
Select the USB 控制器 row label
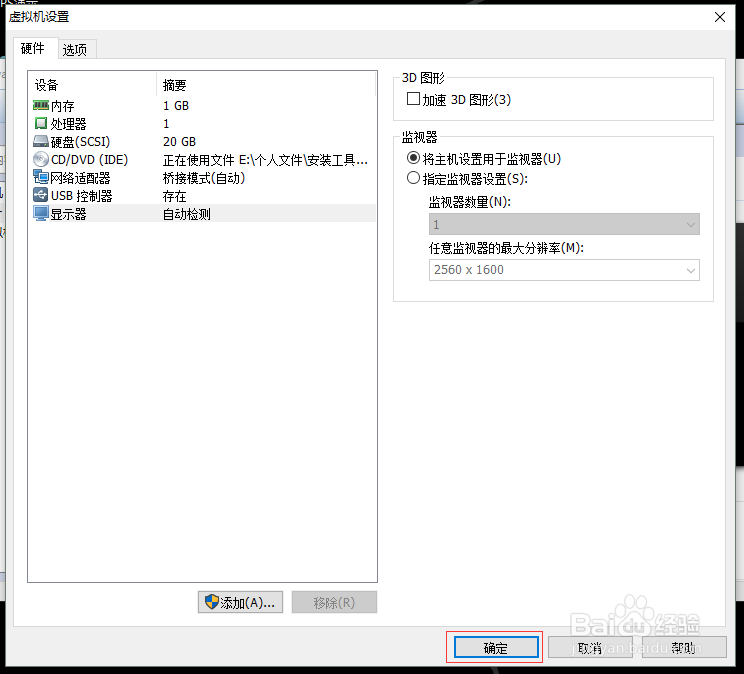point(82,196)
